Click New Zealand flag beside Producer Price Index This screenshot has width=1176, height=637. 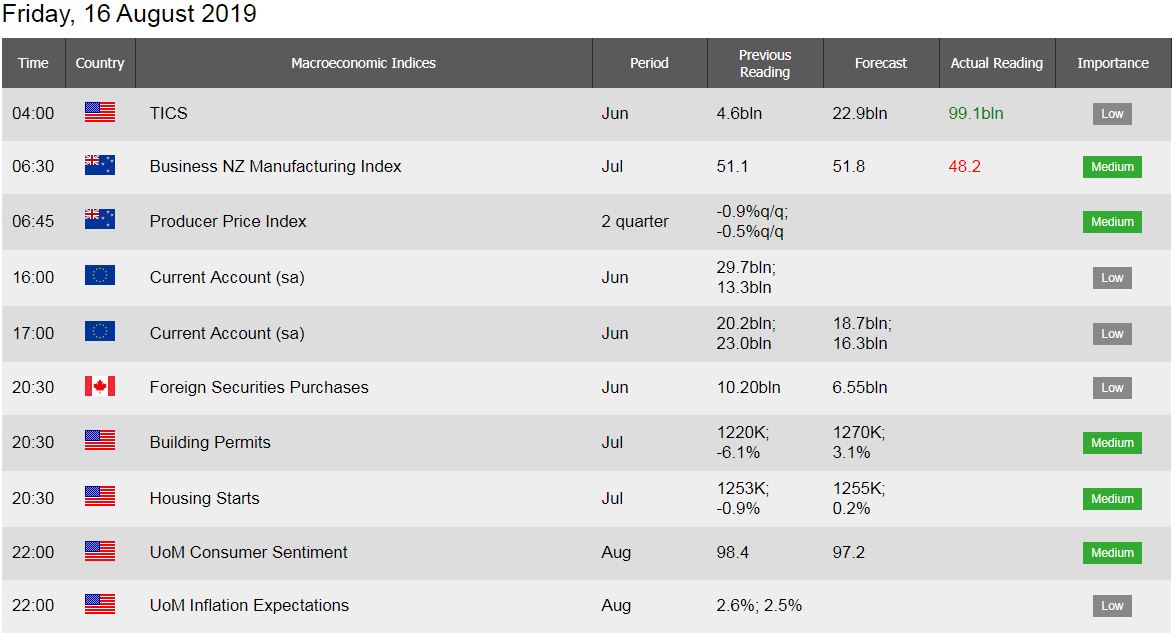click(100, 219)
